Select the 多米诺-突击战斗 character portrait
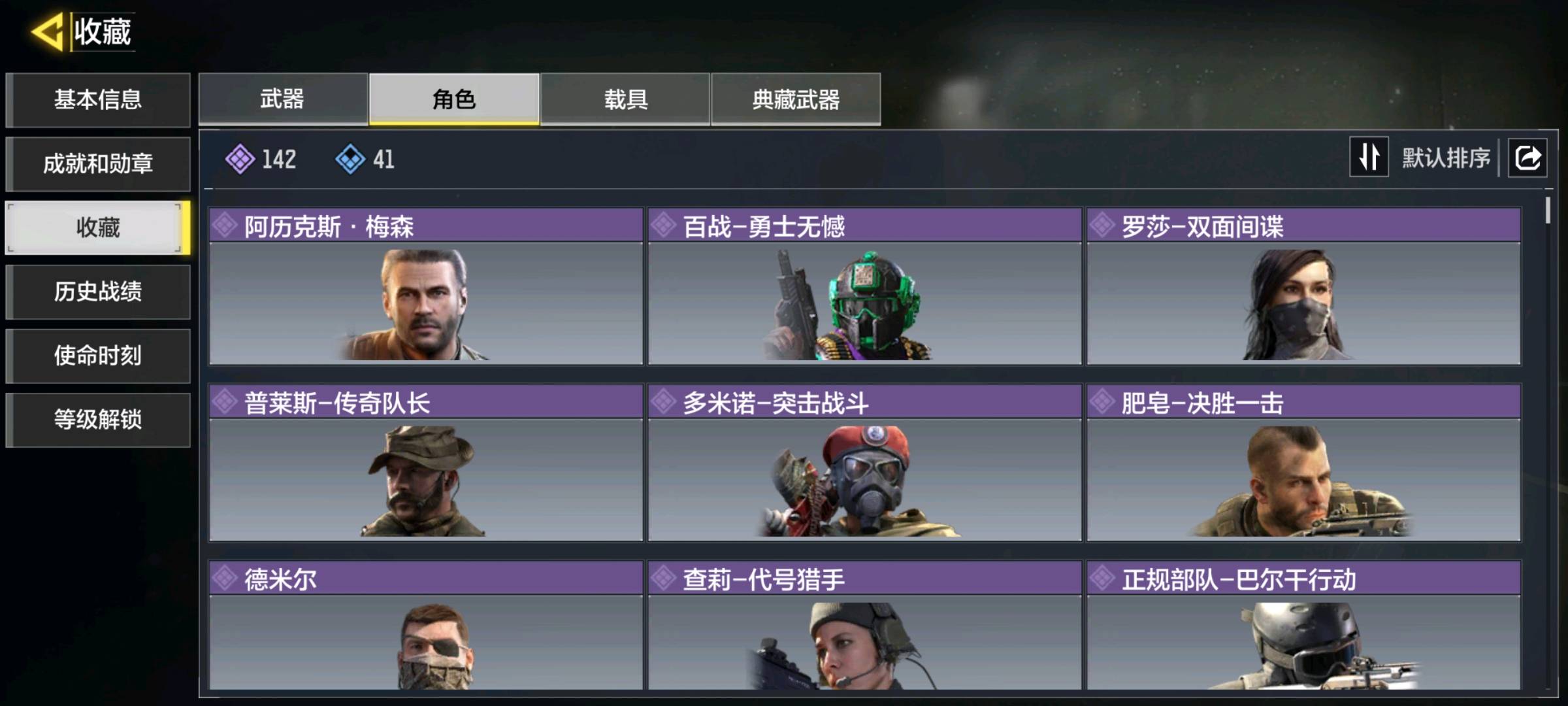 coord(864,480)
